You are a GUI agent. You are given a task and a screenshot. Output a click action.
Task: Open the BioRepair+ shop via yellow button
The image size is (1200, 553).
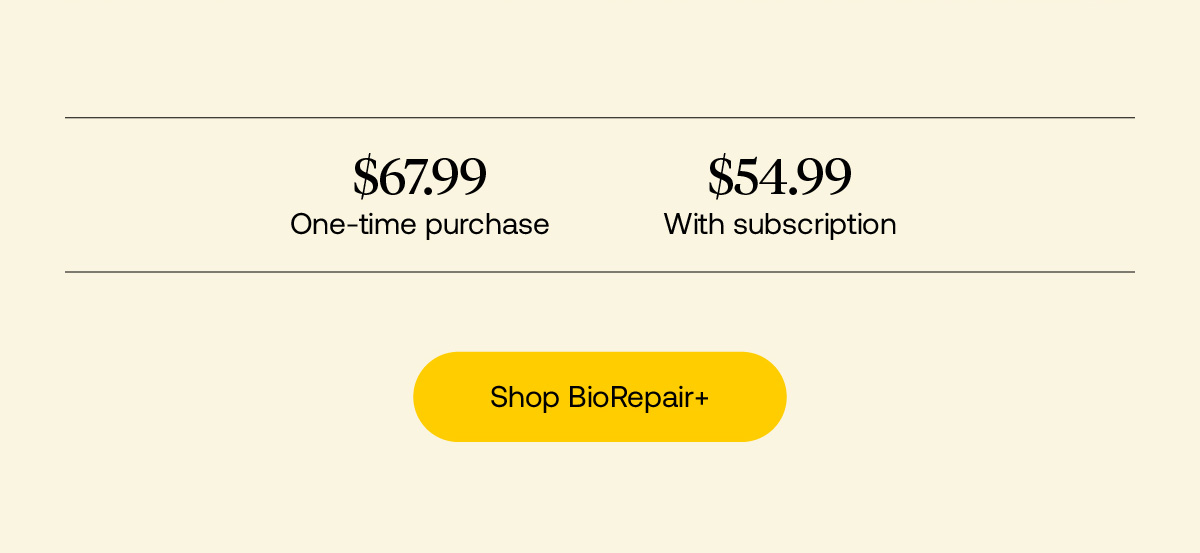pyautogui.click(x=600, y=397)
